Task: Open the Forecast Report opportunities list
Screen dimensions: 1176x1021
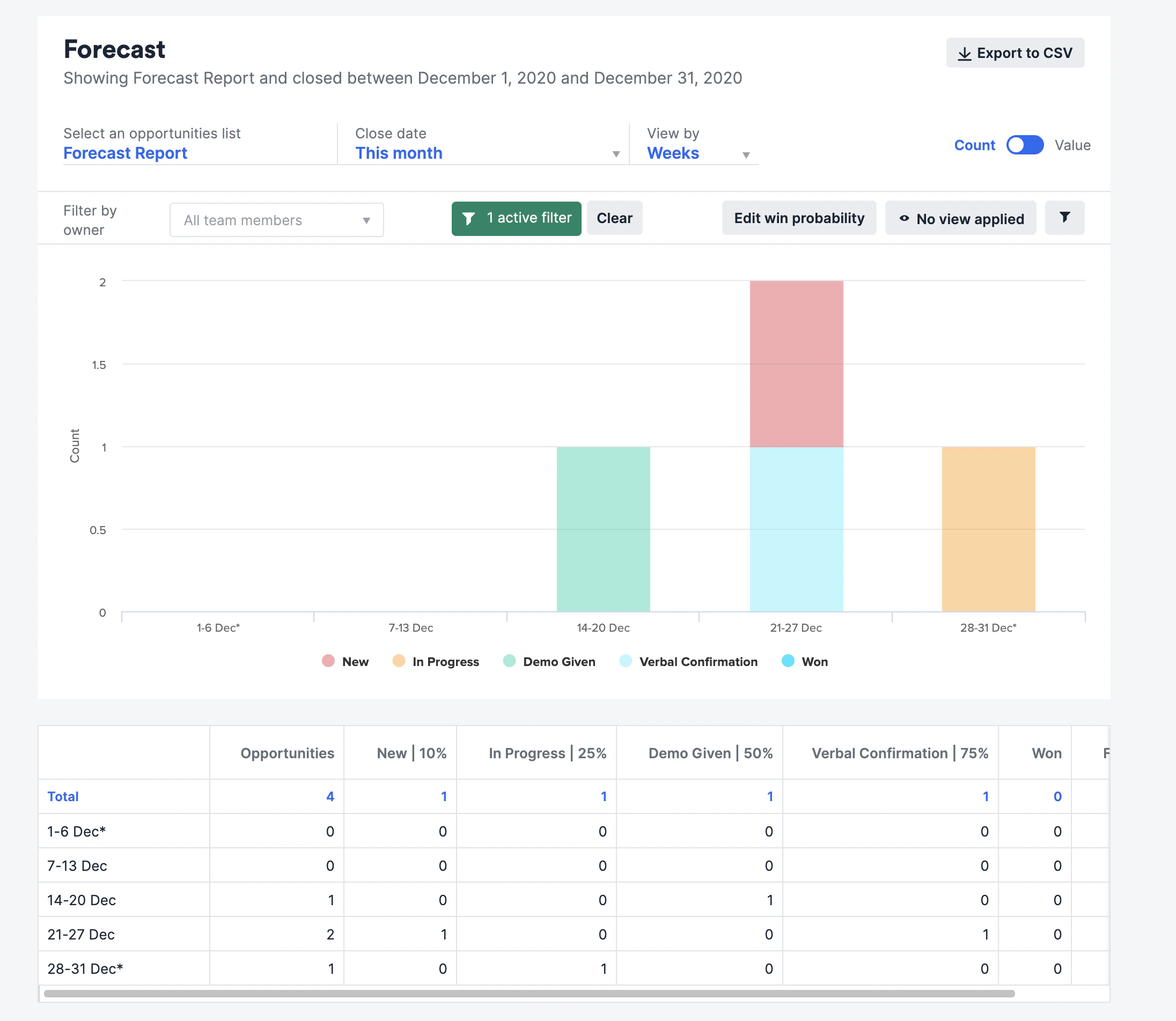Action: point(125,153)
